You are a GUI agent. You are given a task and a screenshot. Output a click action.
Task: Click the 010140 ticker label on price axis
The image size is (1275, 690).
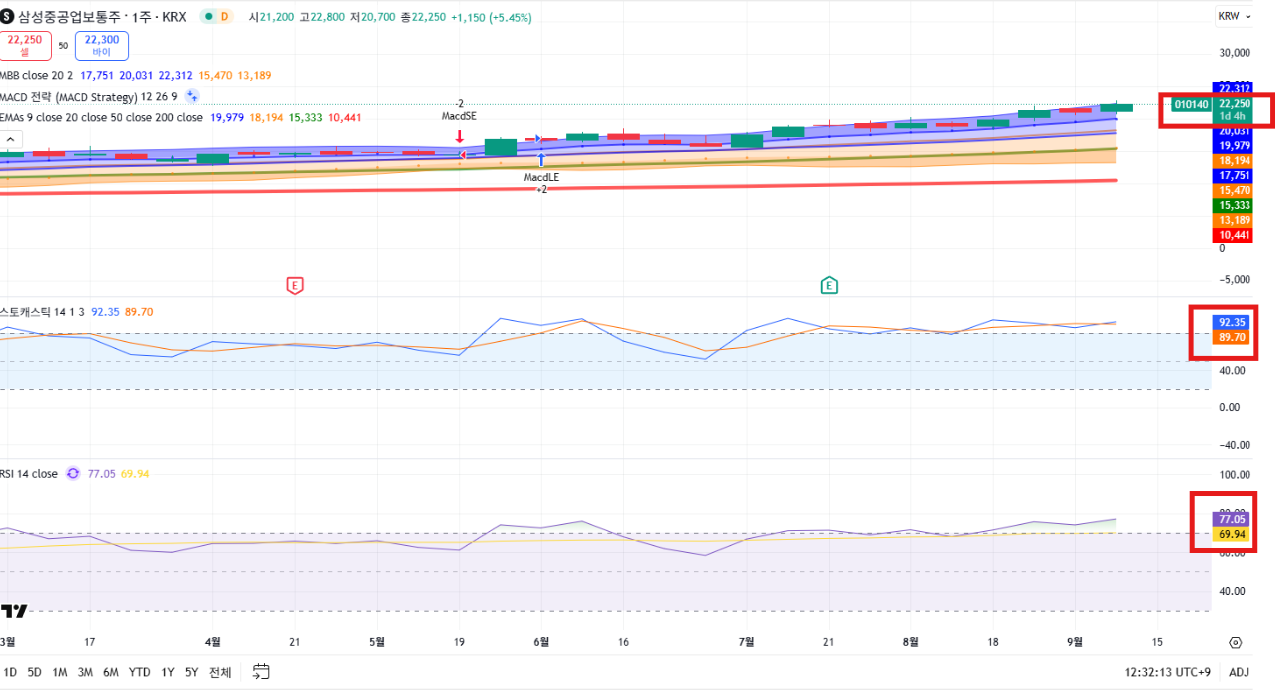[1192, 104]
